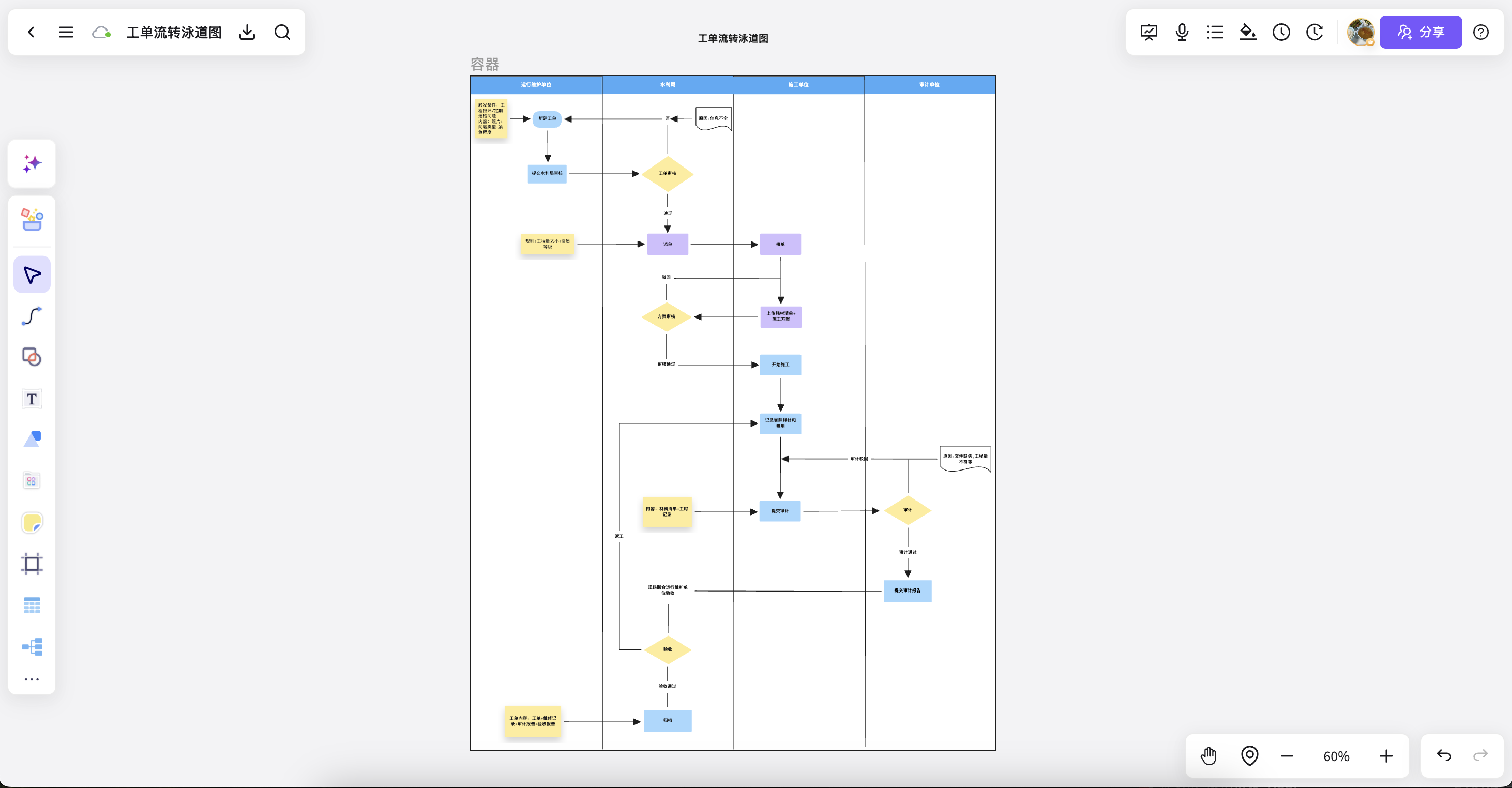Activate the hand pan mode
Image resolution: width=1512 pixels, height=788 pixels.
click(x=1208, y=756)
